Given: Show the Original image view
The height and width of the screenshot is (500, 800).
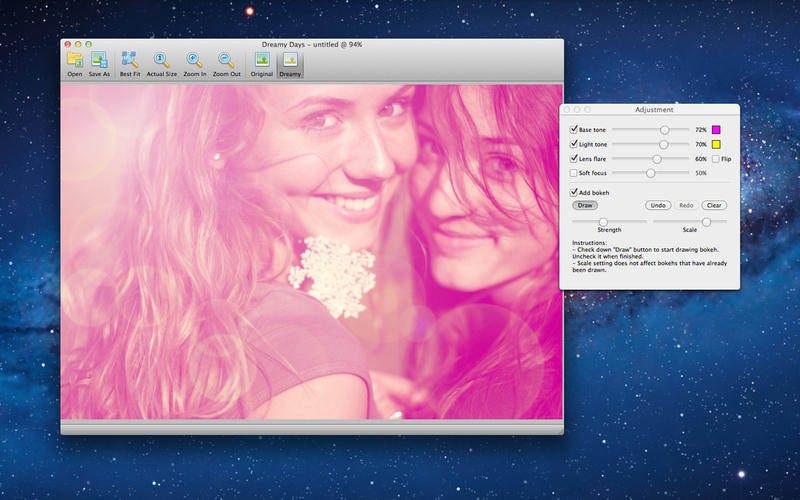Looking at the screenshot, I should [261, 60].
